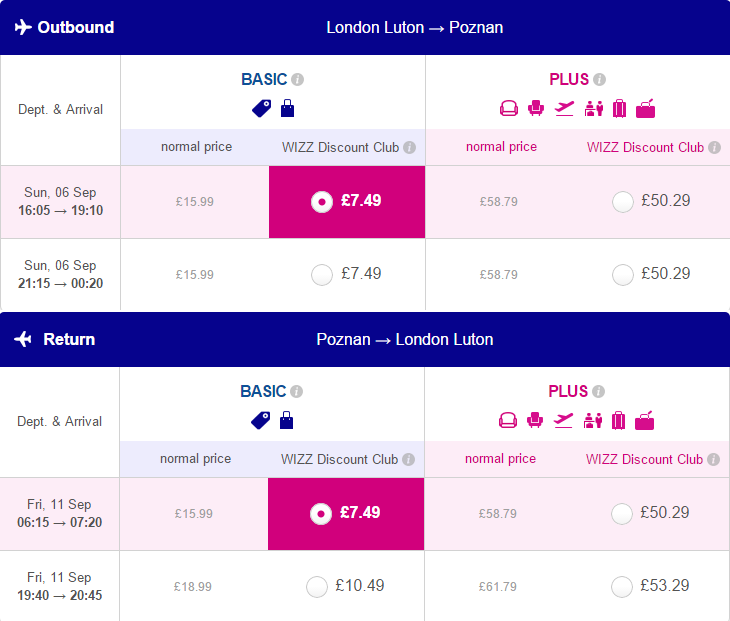Image resolution: width=730 pixels, height=621 pixels.
Task: Click outbound BASIC WIZZ Discount Club info icon
Action: pyautogui.click(x=409, y=148)
